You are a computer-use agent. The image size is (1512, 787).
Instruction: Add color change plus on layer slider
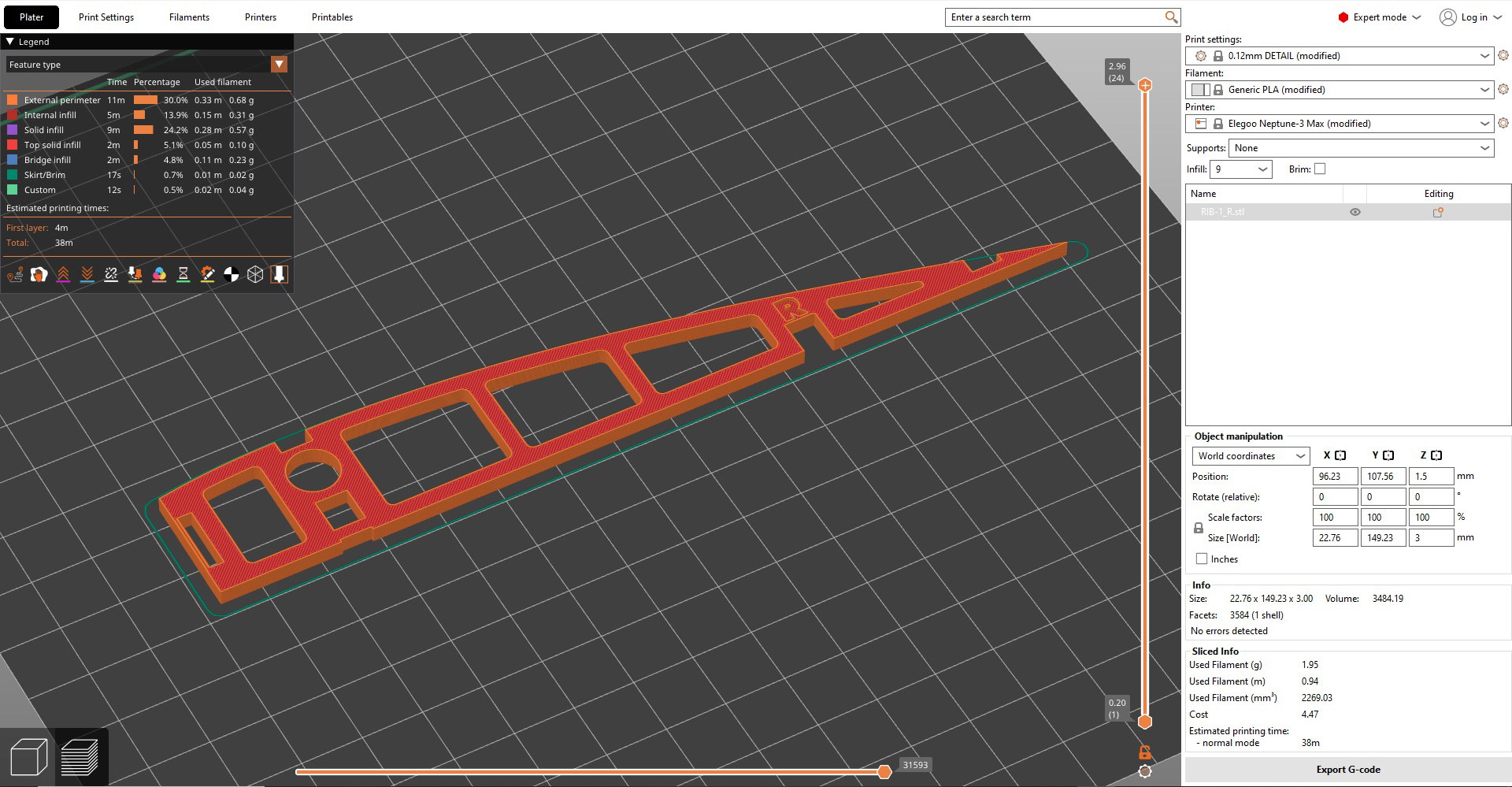[1145, 85]
